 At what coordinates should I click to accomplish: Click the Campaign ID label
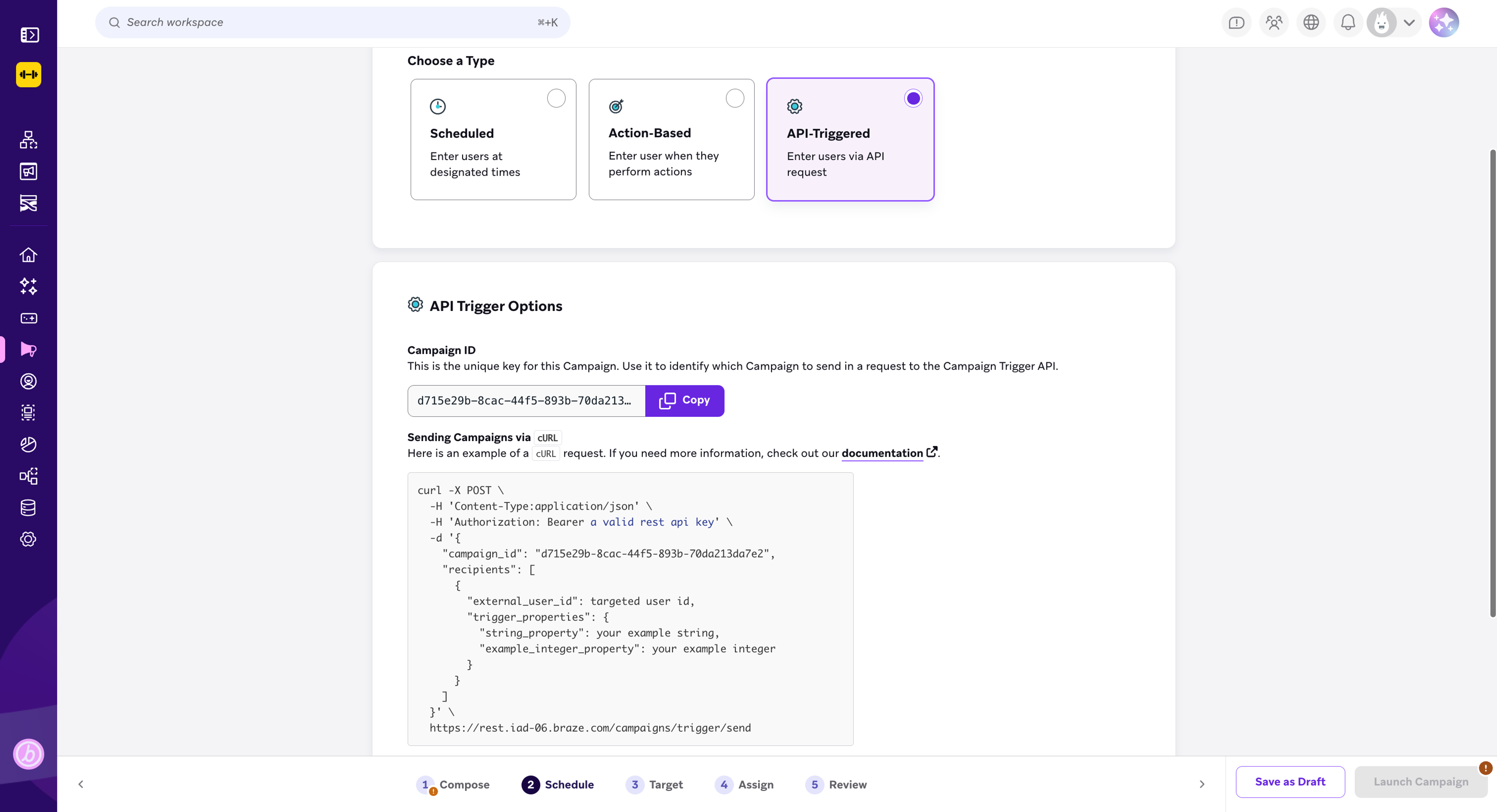(x=441, y=350)
